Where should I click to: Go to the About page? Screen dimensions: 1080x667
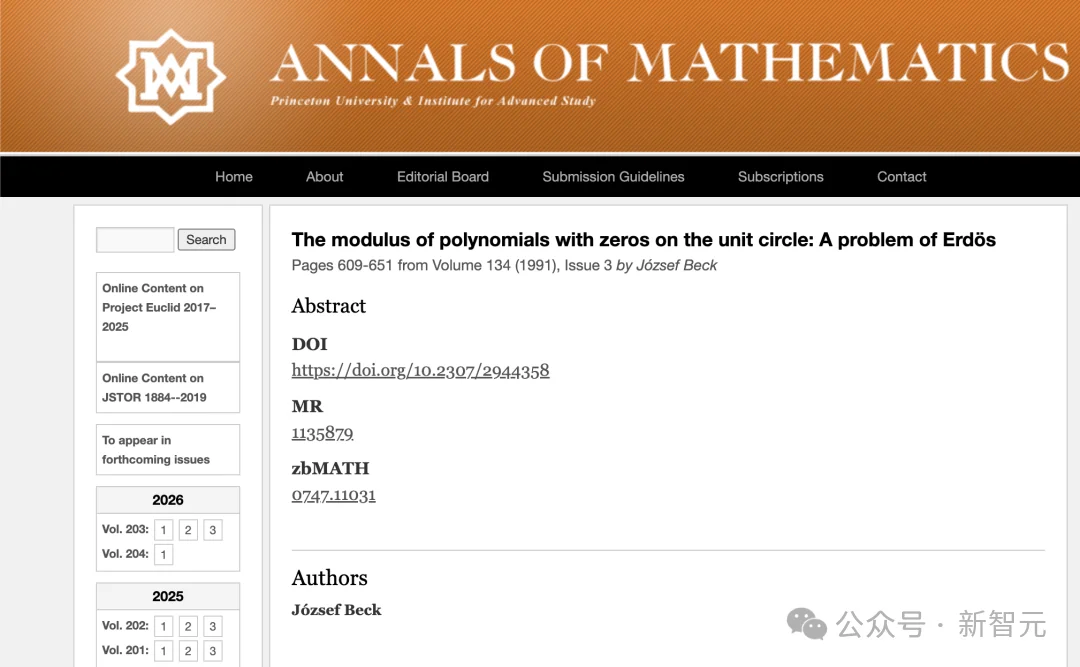click(x=324, y=176)
